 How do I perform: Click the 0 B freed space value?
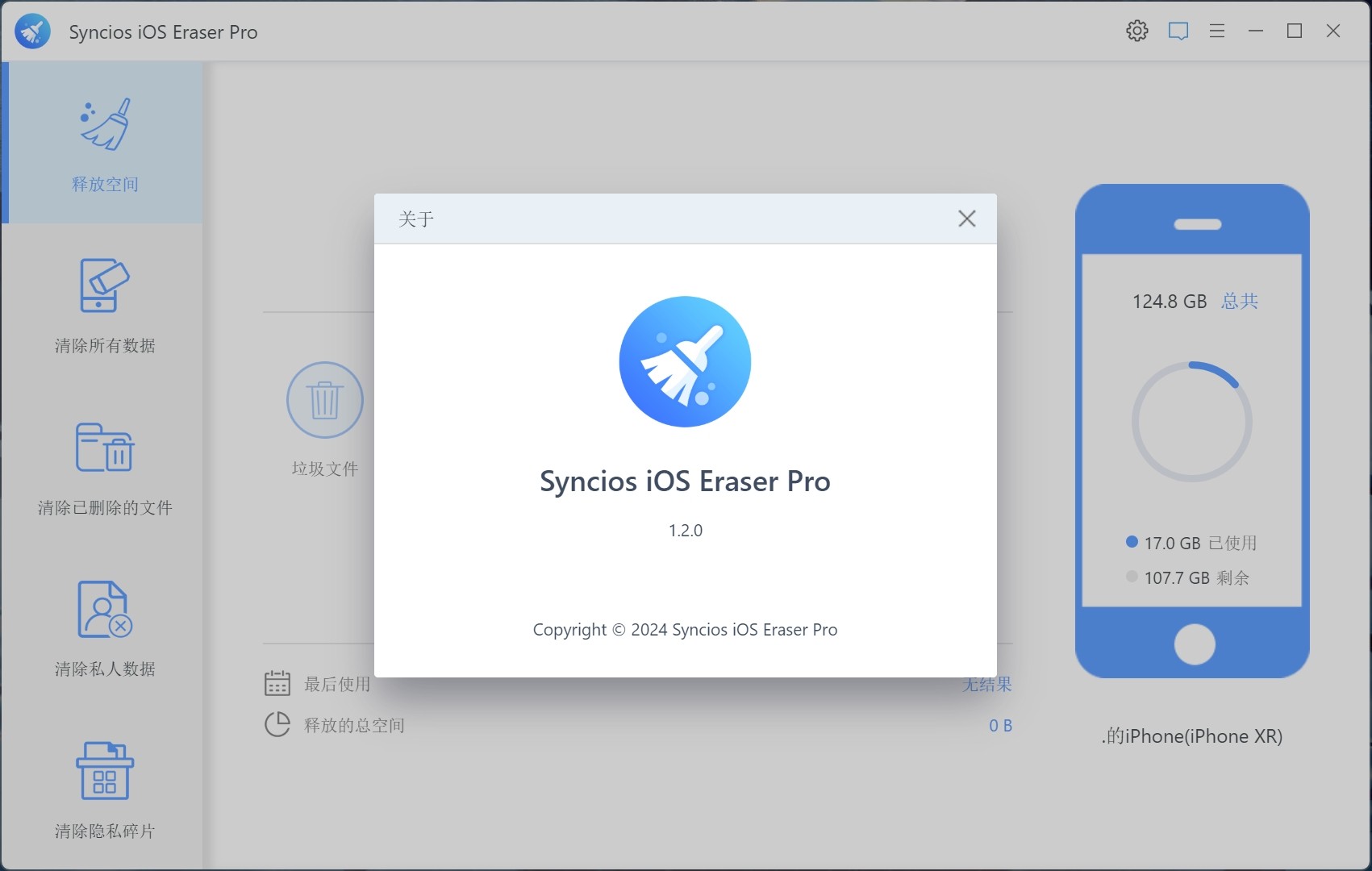1000,726
